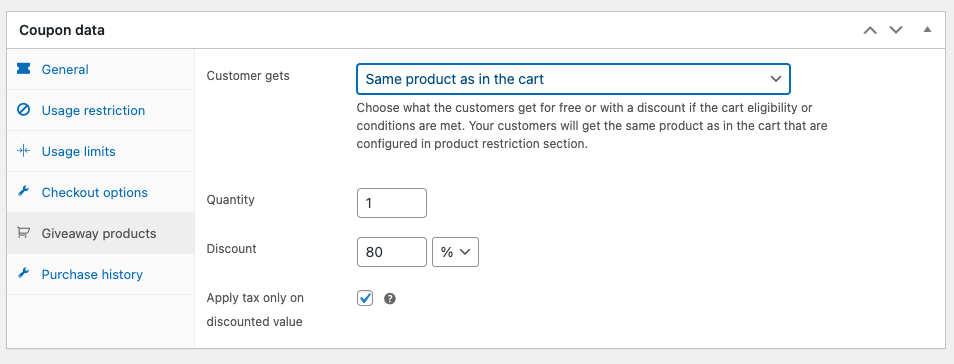Move the Coupon data panel down
Image resolution: width=954 pixels, height=364 pixels.
[x=896, y=30]
